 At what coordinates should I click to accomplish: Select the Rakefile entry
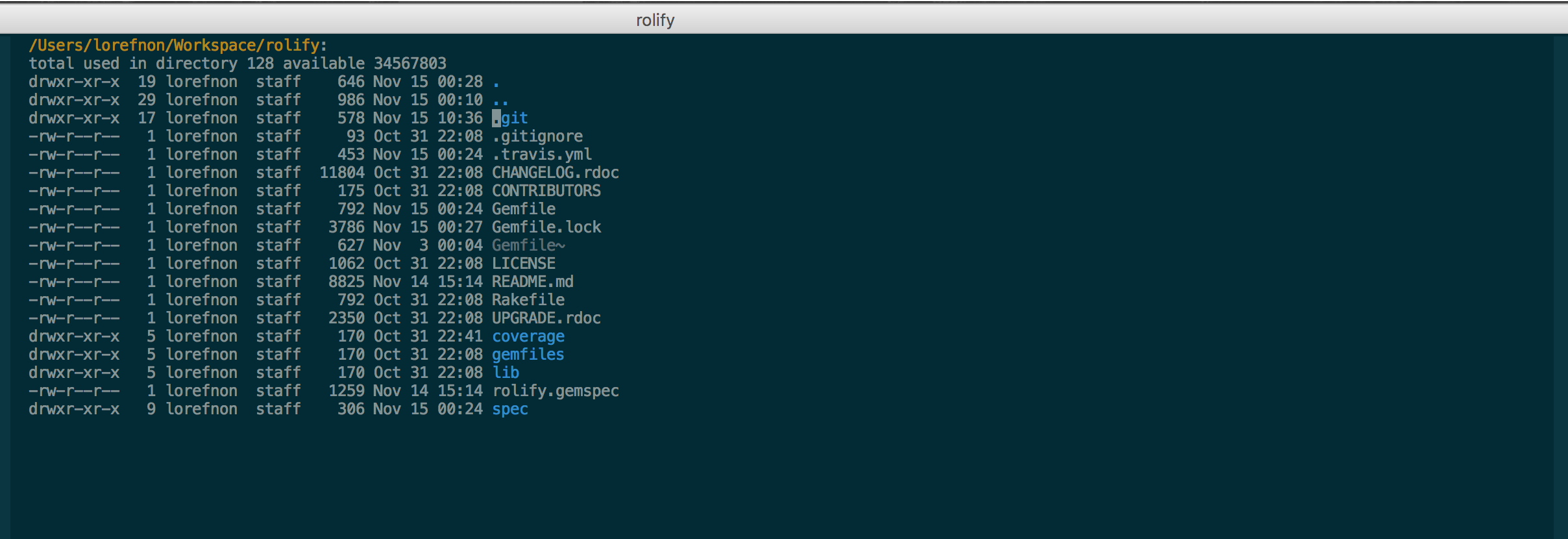pos(528,300)
